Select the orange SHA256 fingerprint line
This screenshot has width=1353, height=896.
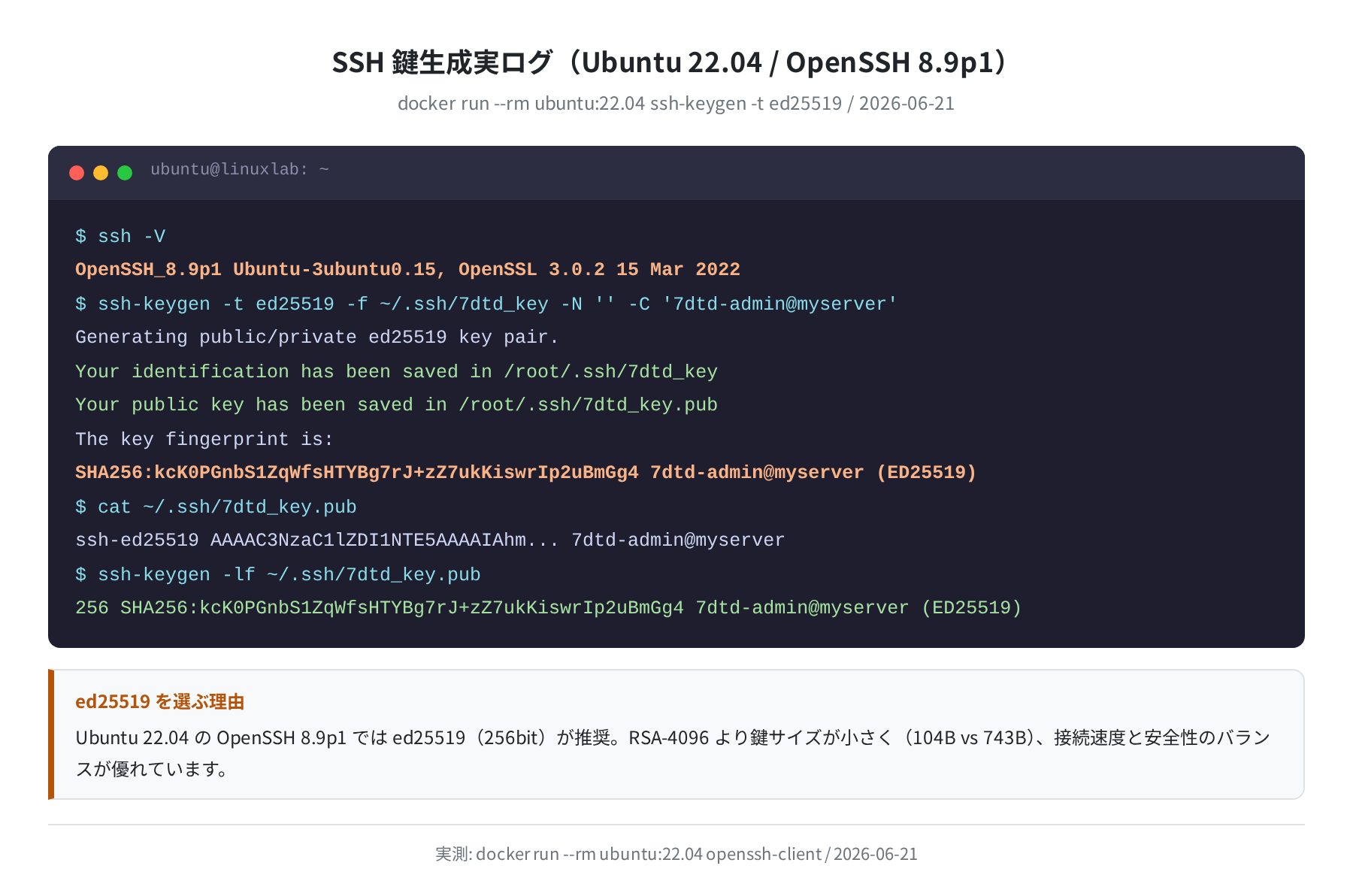525,473
